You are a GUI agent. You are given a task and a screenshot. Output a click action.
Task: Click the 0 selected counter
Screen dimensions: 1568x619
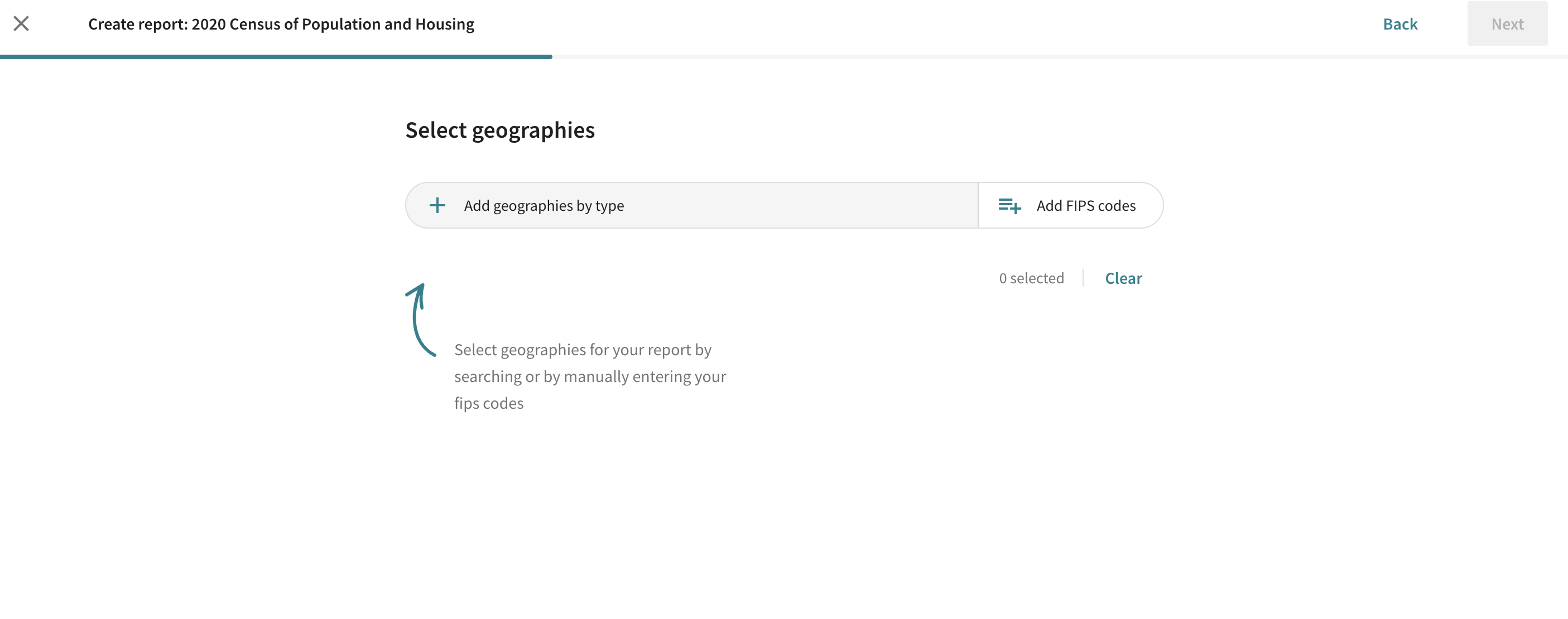[1031, 278]
